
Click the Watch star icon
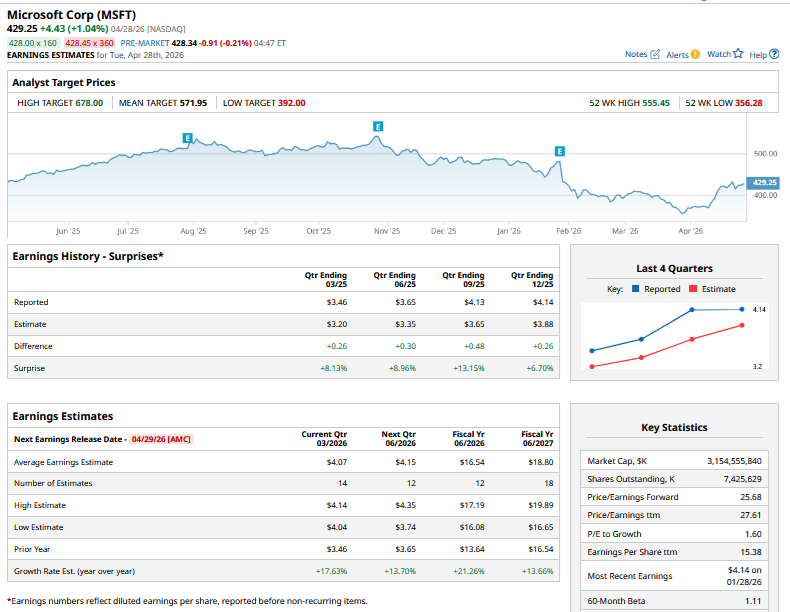[738, 54]
